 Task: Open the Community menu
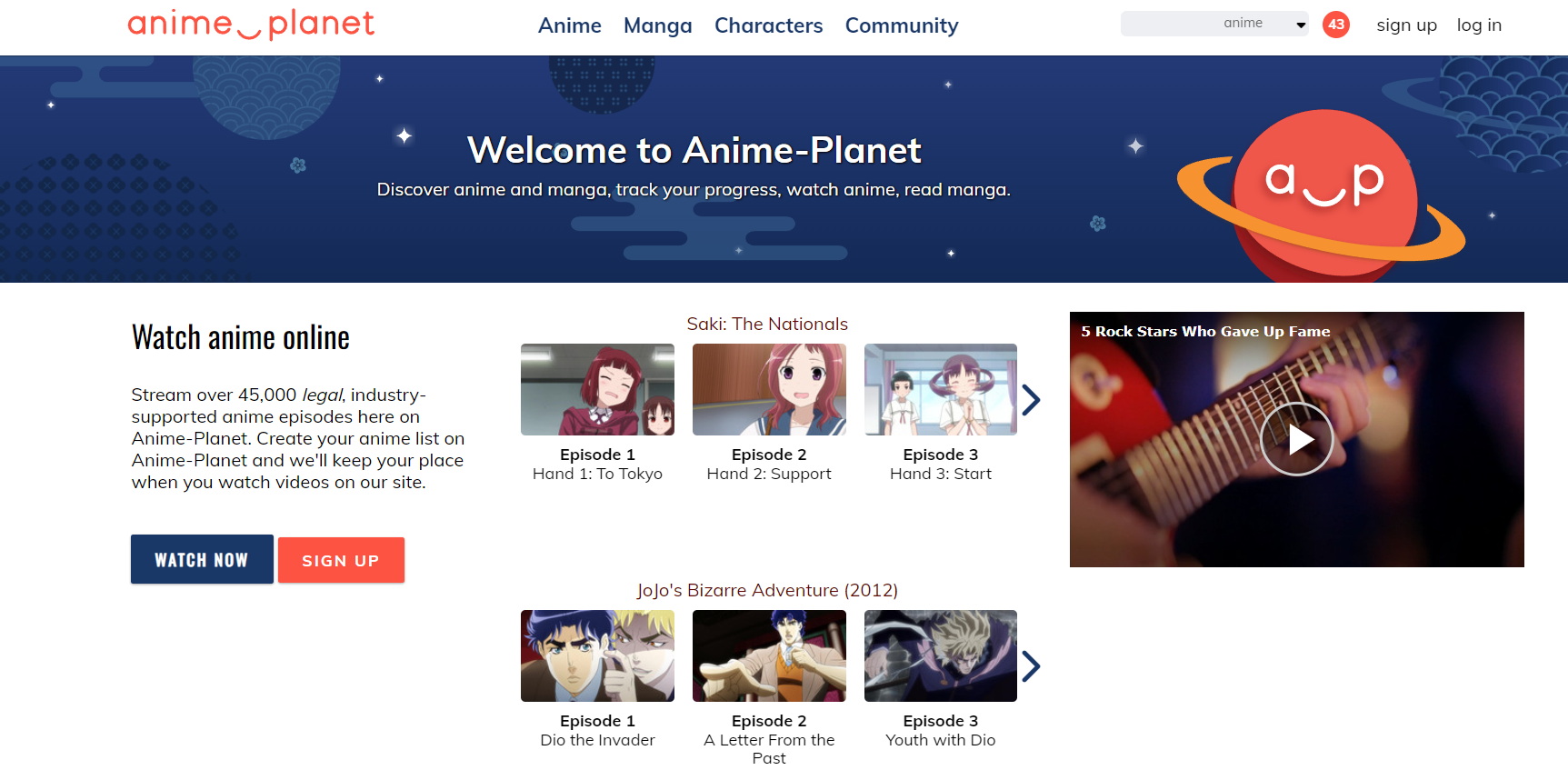[x=901, y=25]
